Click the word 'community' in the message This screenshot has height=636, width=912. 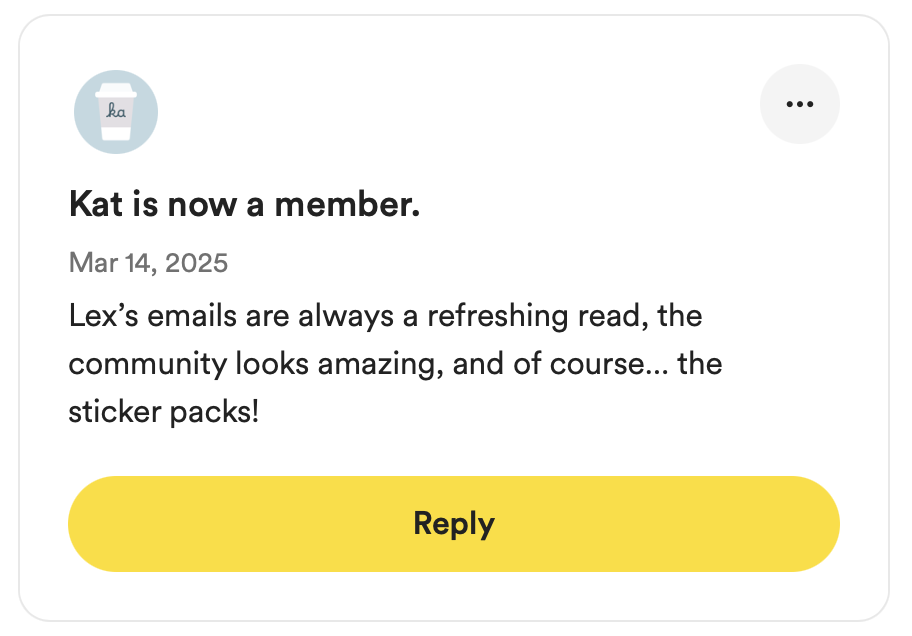coord(148,364)
